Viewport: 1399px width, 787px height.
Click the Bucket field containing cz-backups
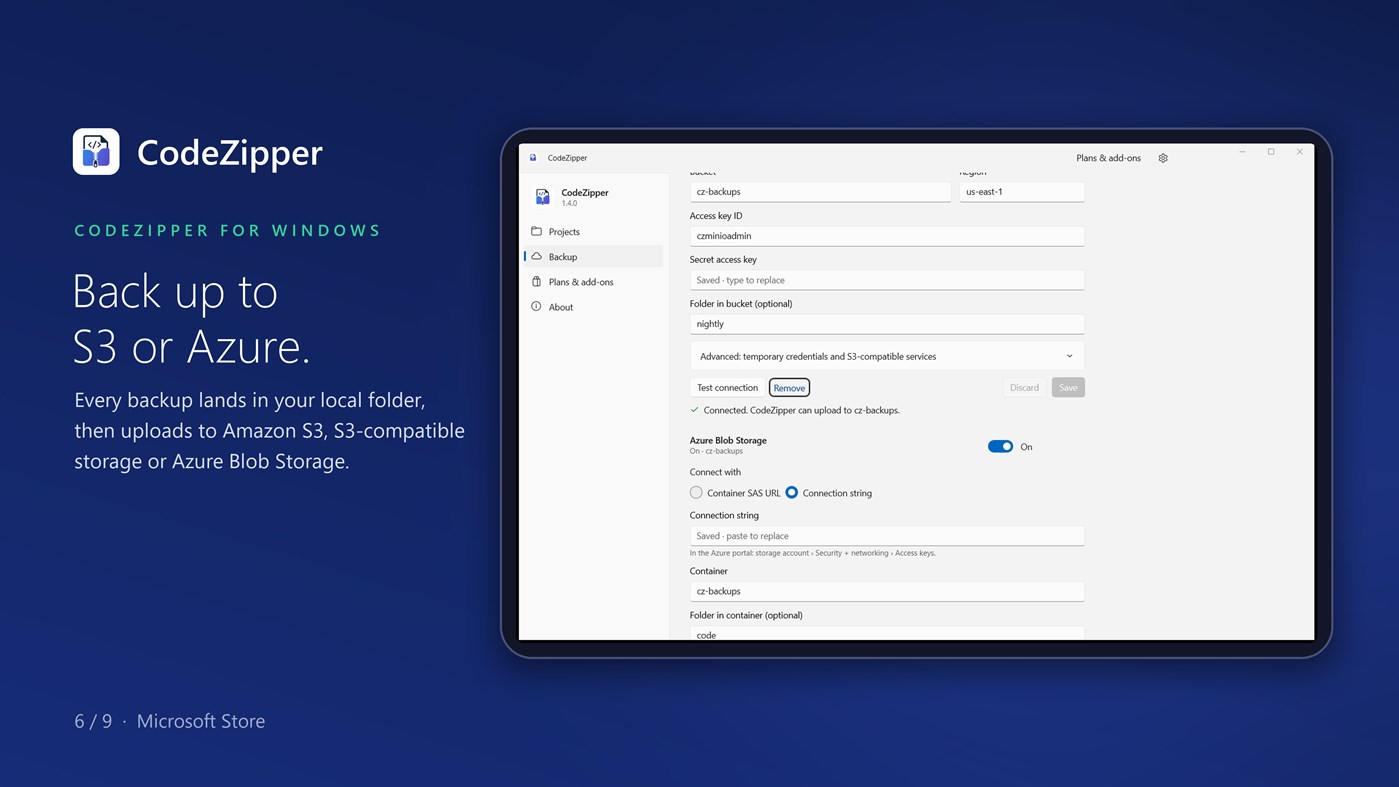[820, 192]
